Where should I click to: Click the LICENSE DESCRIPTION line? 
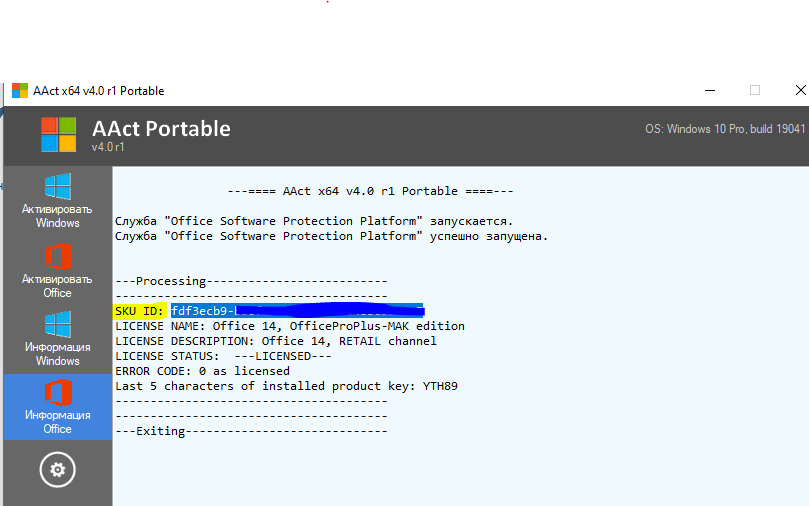tap(276, 341)
